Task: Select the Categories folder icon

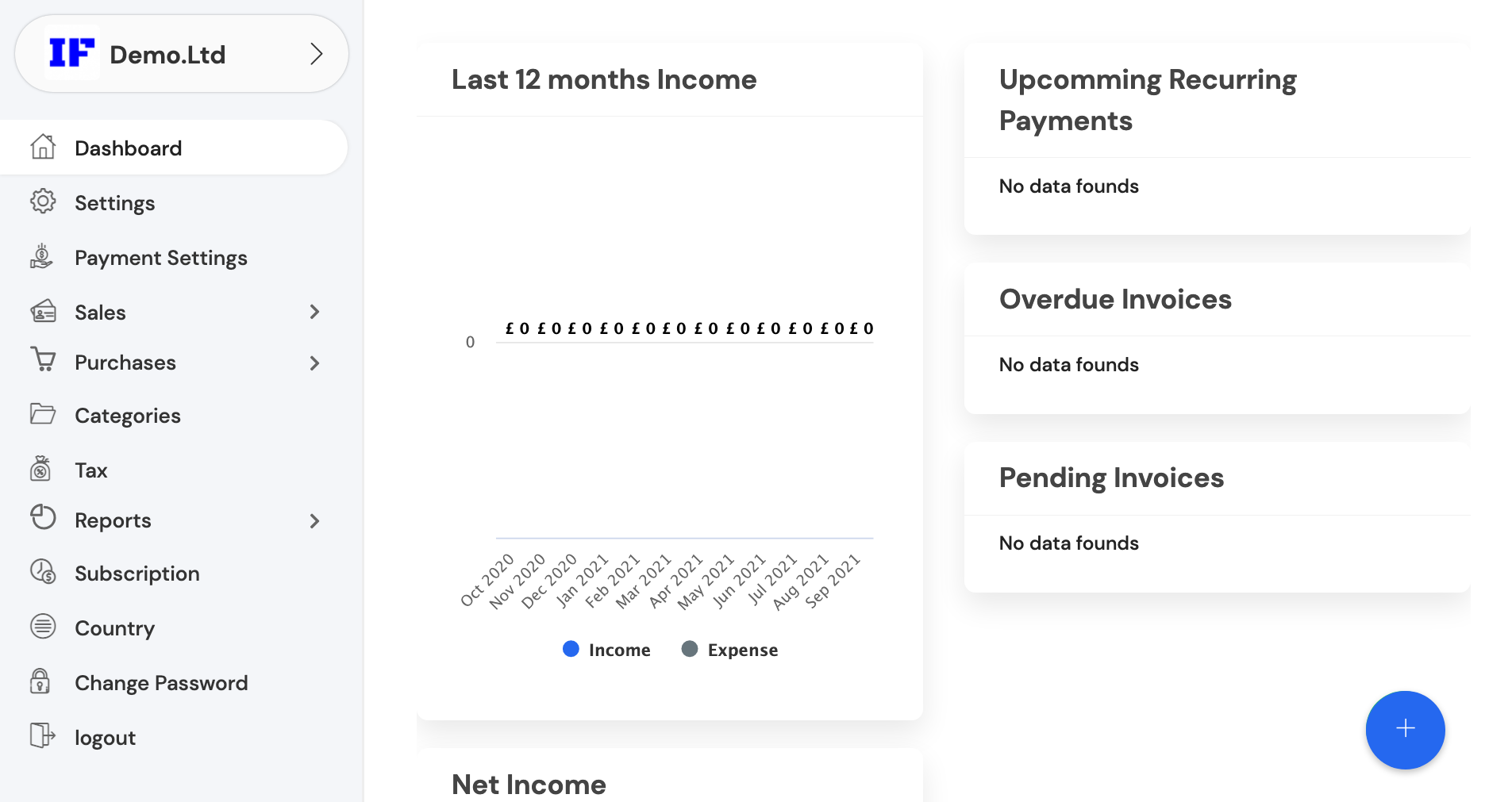Action: (44, 415)
